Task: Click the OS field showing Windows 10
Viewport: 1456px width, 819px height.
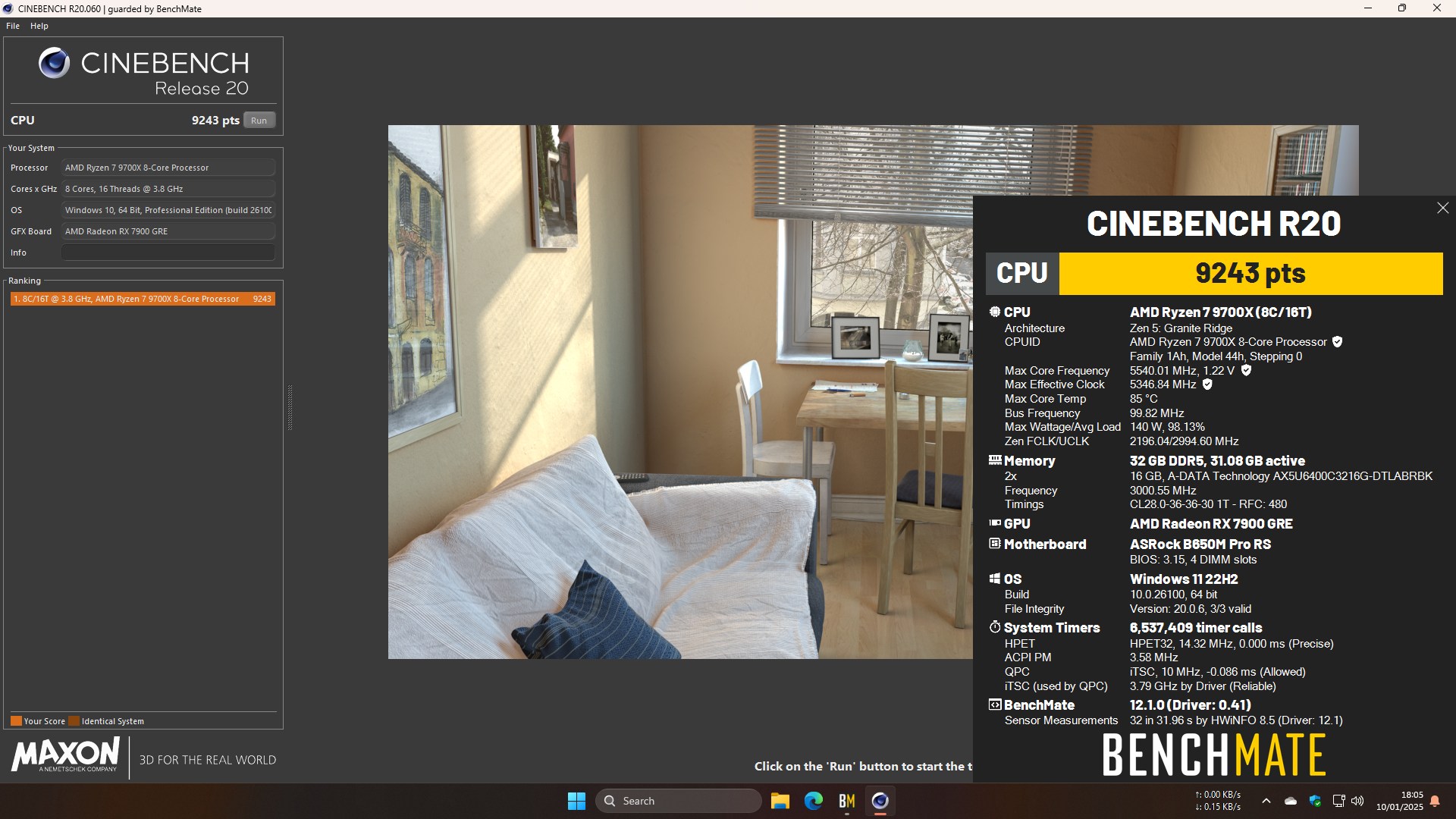Action: point(168,210)
